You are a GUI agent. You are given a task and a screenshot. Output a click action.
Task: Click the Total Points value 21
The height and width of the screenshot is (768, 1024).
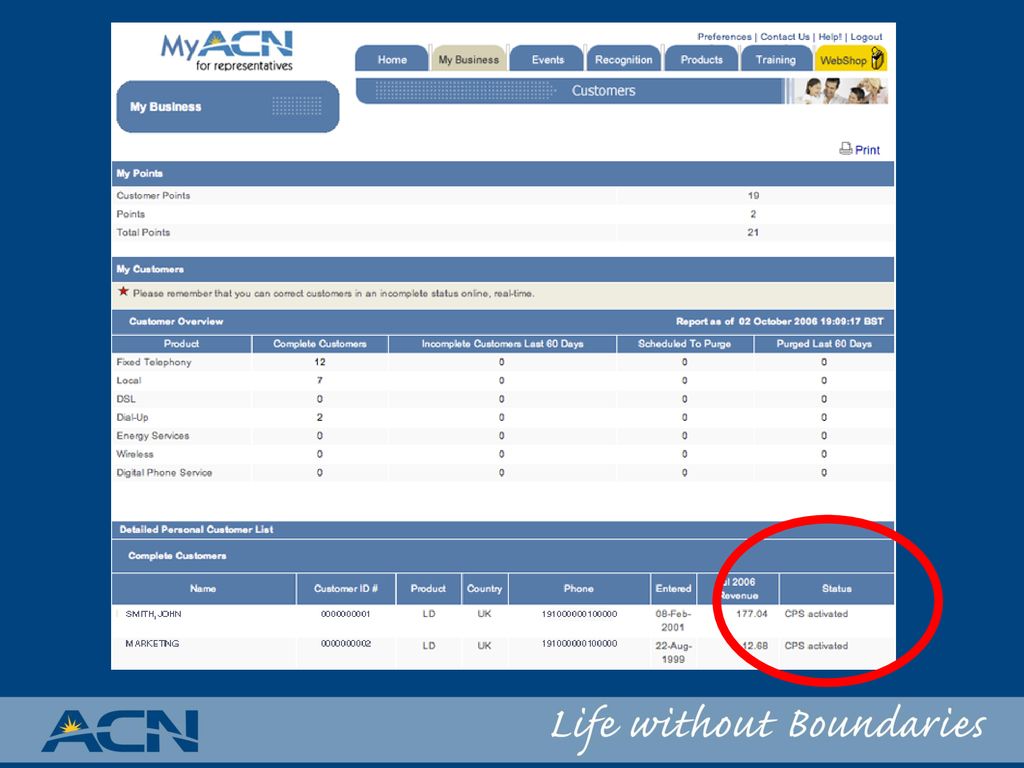point(753,232)
